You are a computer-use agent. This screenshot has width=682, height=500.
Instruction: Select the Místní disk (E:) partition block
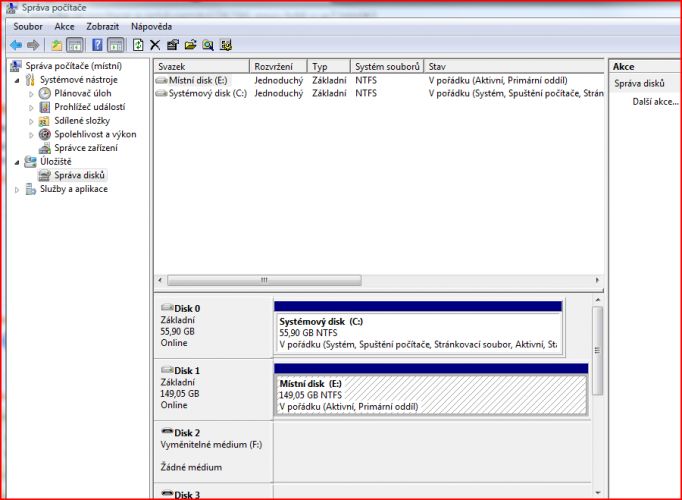[431, 390]
